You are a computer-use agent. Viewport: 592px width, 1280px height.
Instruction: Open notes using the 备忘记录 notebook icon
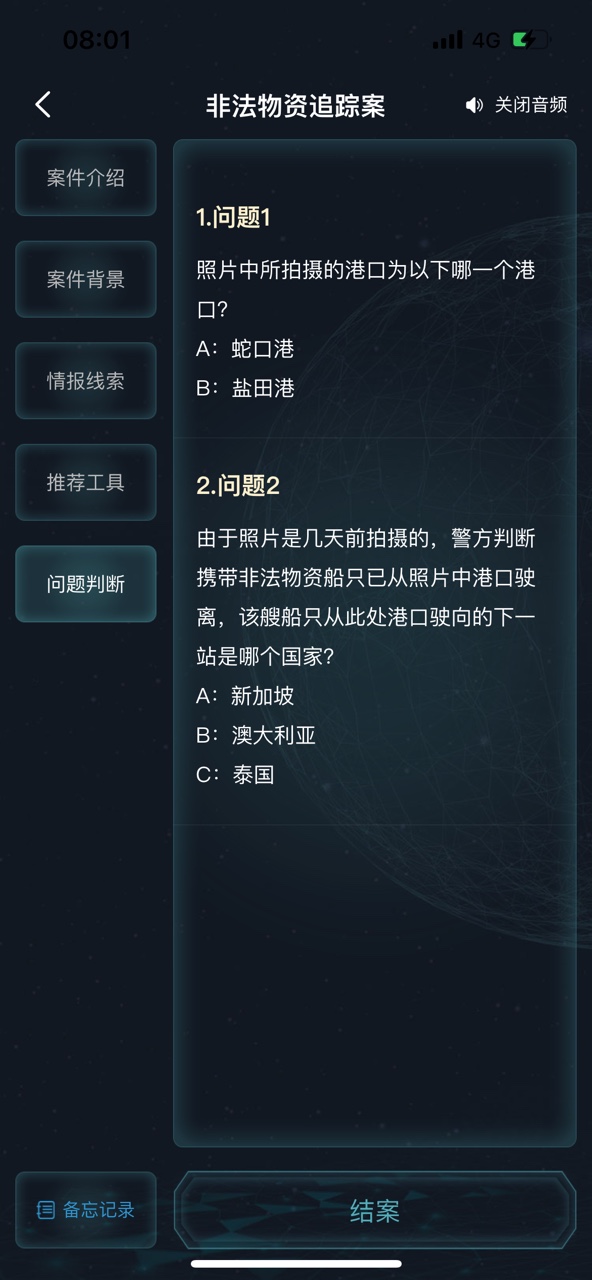(45, 1210)
